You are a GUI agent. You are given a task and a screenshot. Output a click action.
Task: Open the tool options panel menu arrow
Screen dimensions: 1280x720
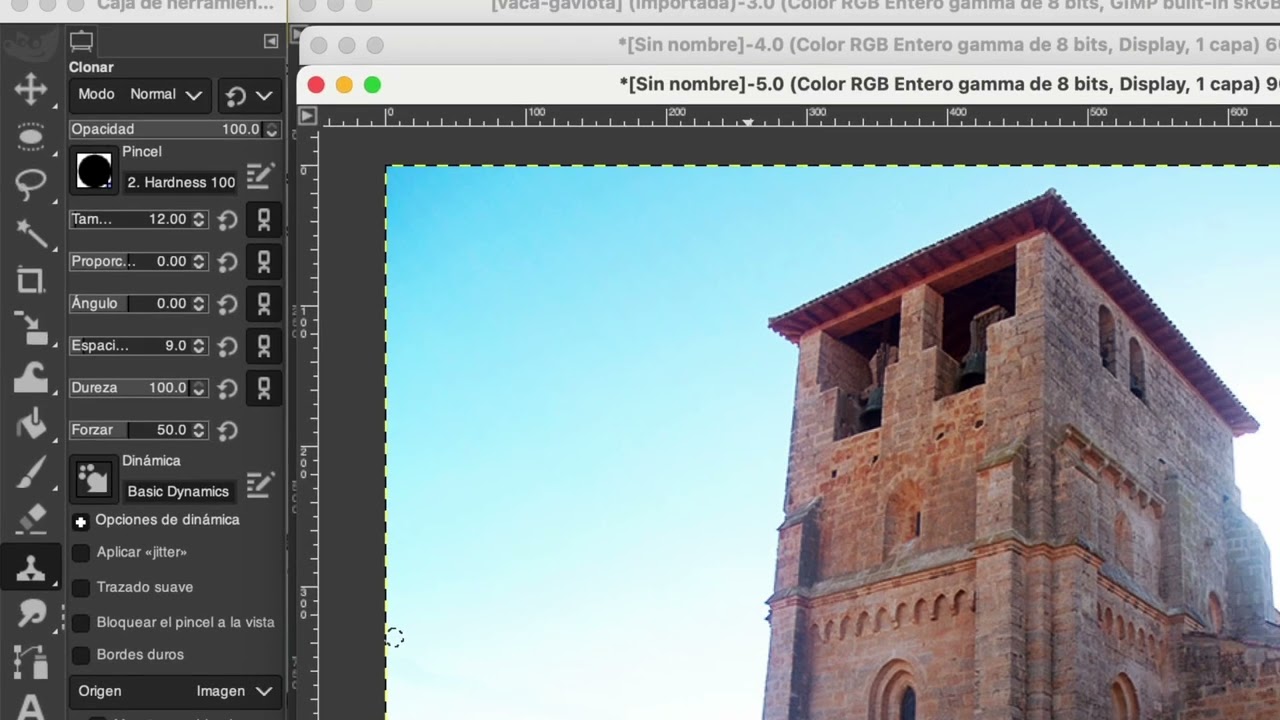pyautogui.click(x=271, y=41)
